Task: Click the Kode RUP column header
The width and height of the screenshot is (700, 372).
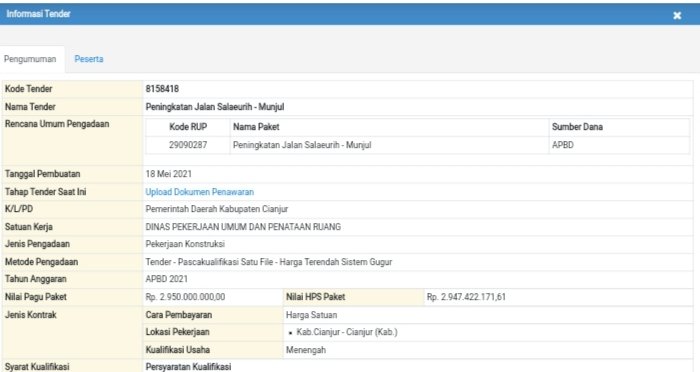Action: tap(188, 127)
